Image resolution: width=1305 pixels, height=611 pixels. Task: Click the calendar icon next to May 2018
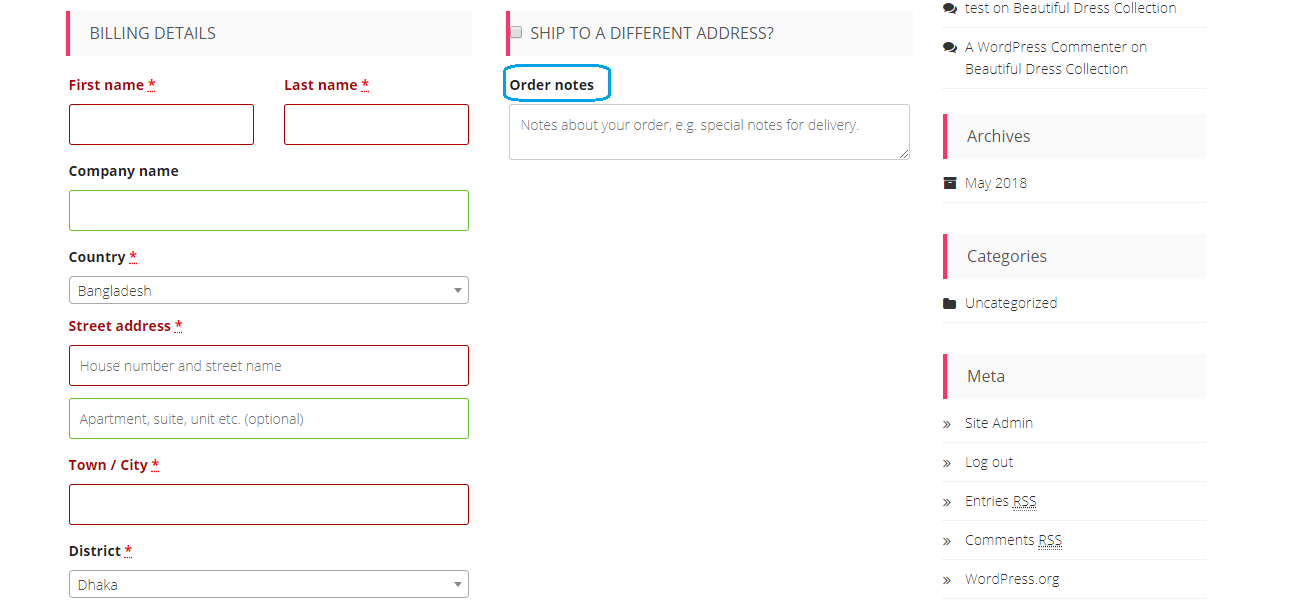point(949,182)
